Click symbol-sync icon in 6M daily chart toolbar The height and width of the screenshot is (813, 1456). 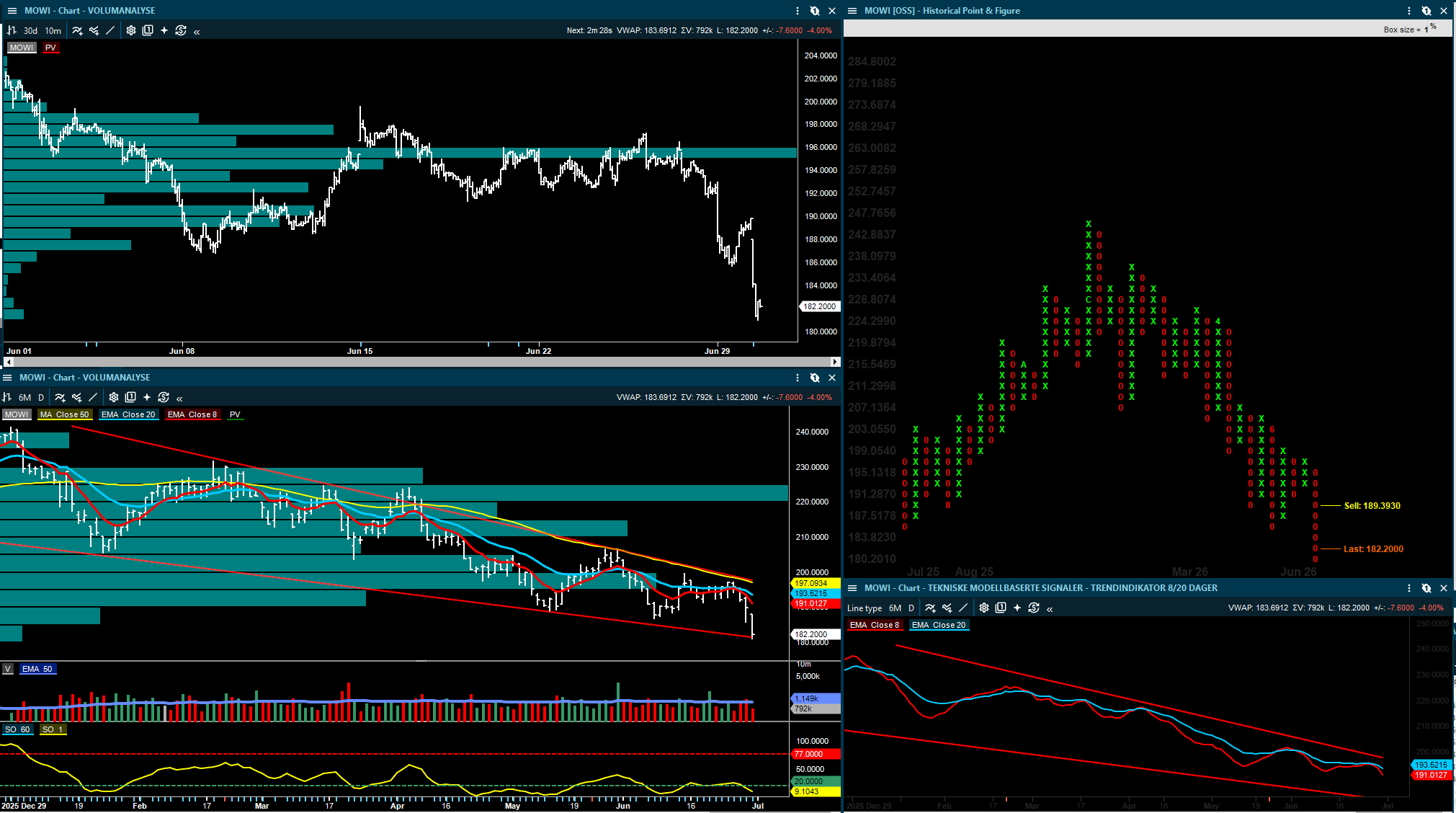point(164,397)
